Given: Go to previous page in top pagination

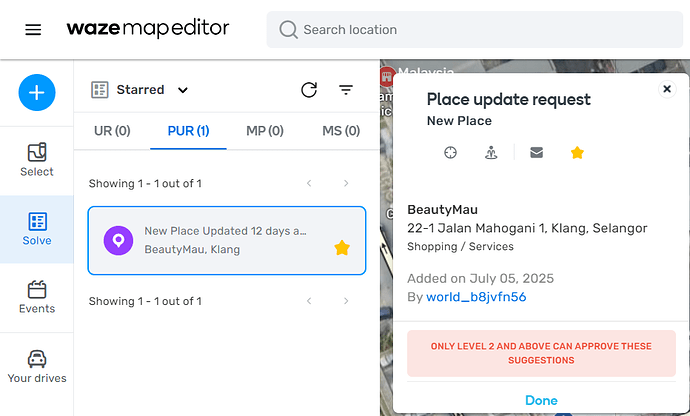Looking at the screenshot, I should click(x=309, y=183).
